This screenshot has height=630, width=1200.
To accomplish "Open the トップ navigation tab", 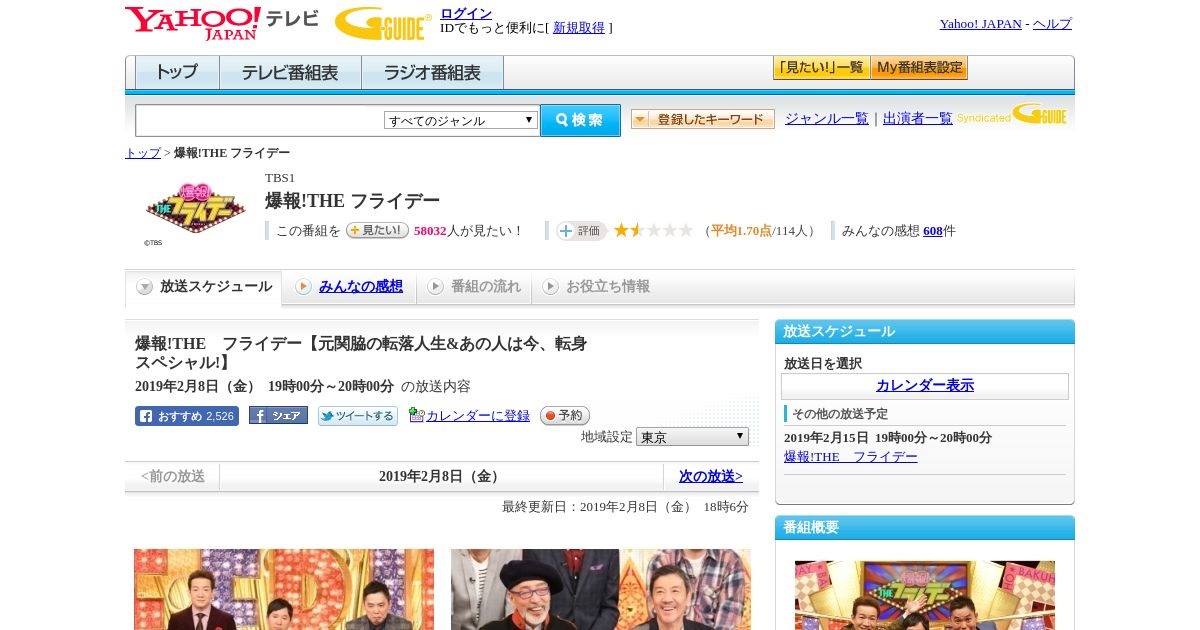I will click(177, 72).
